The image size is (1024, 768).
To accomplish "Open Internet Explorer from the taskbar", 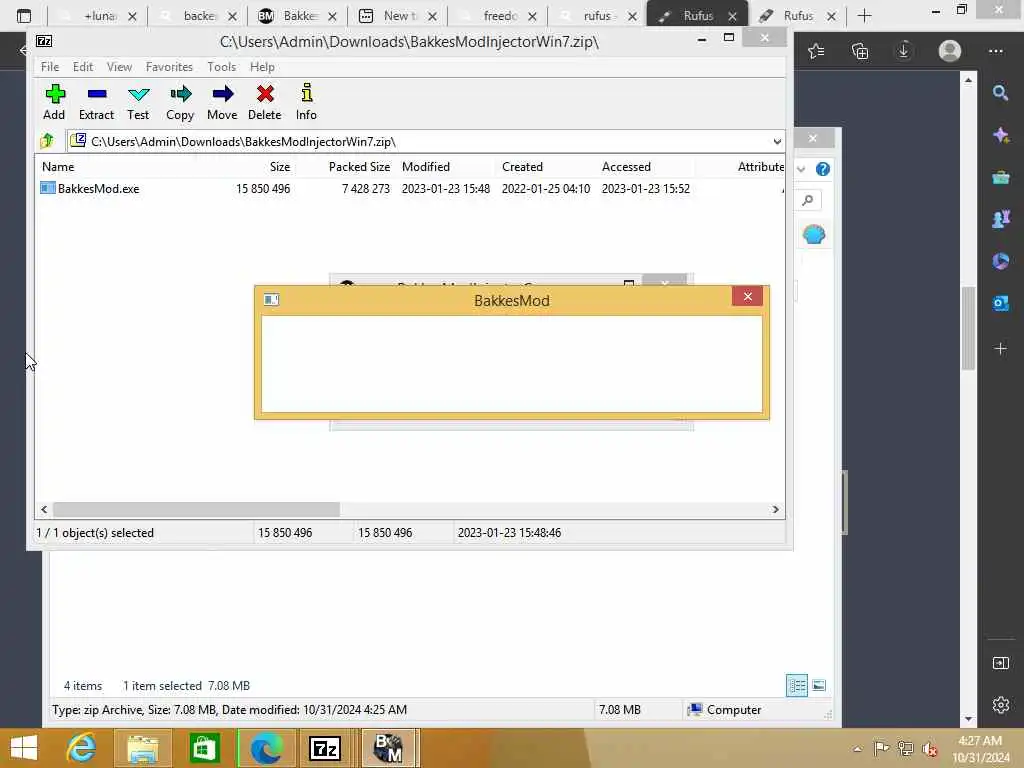I will click(x=81, y=748).
